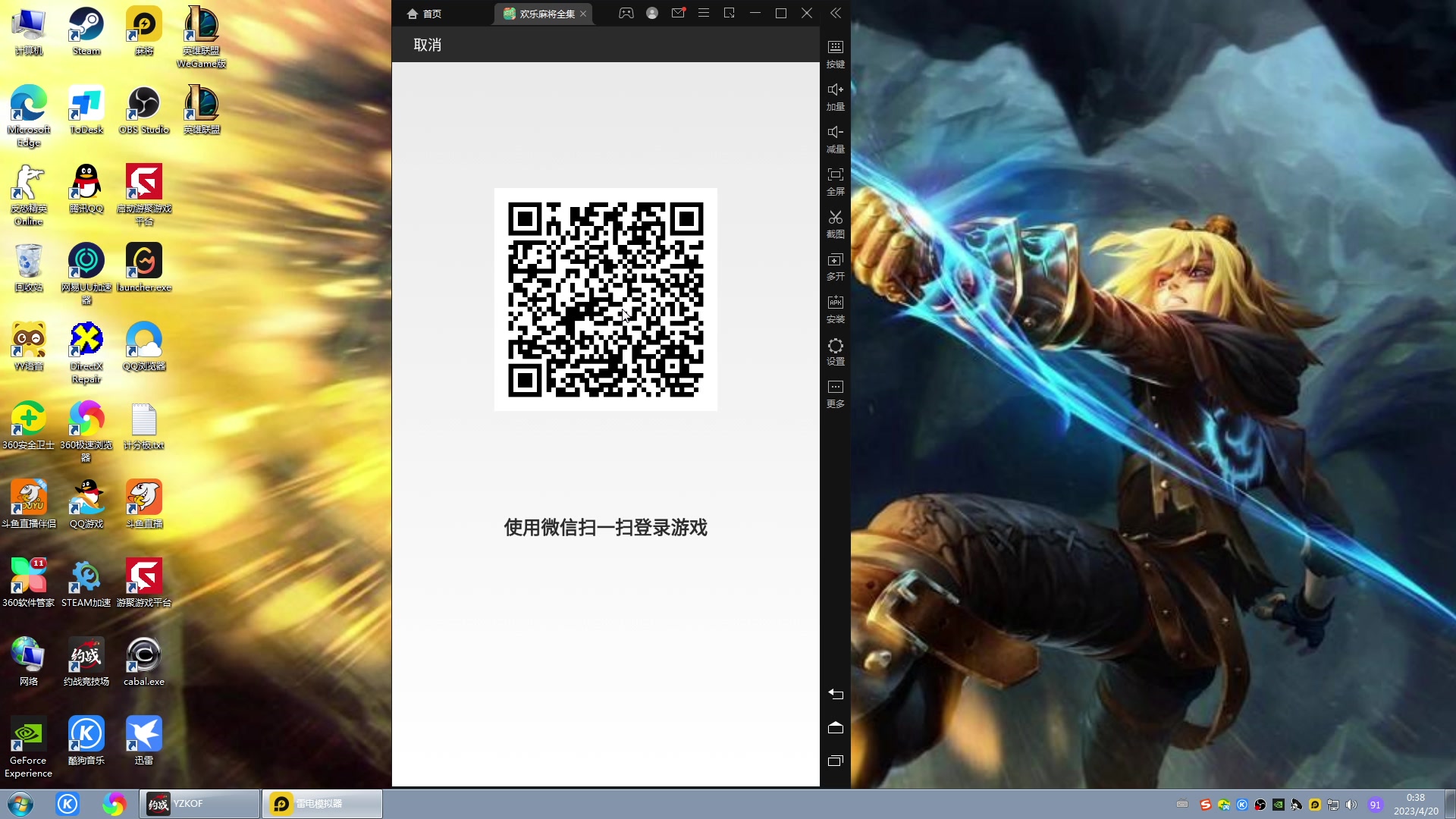Click the show desktop strip on taskbar
Screen dimensions: 1456x819
click(x=1450, y=804)
